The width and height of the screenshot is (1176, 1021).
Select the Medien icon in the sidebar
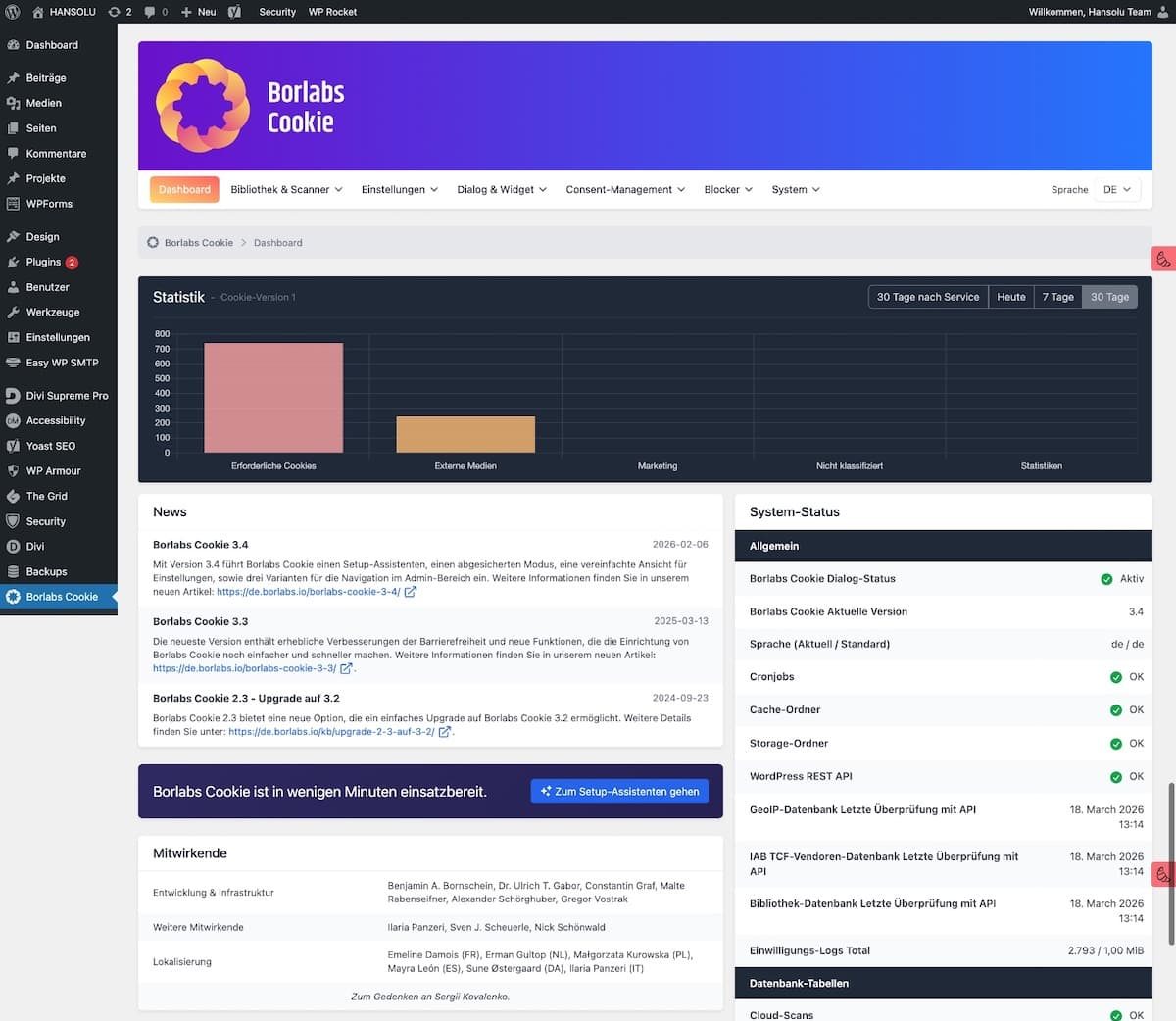click(15, 103)
